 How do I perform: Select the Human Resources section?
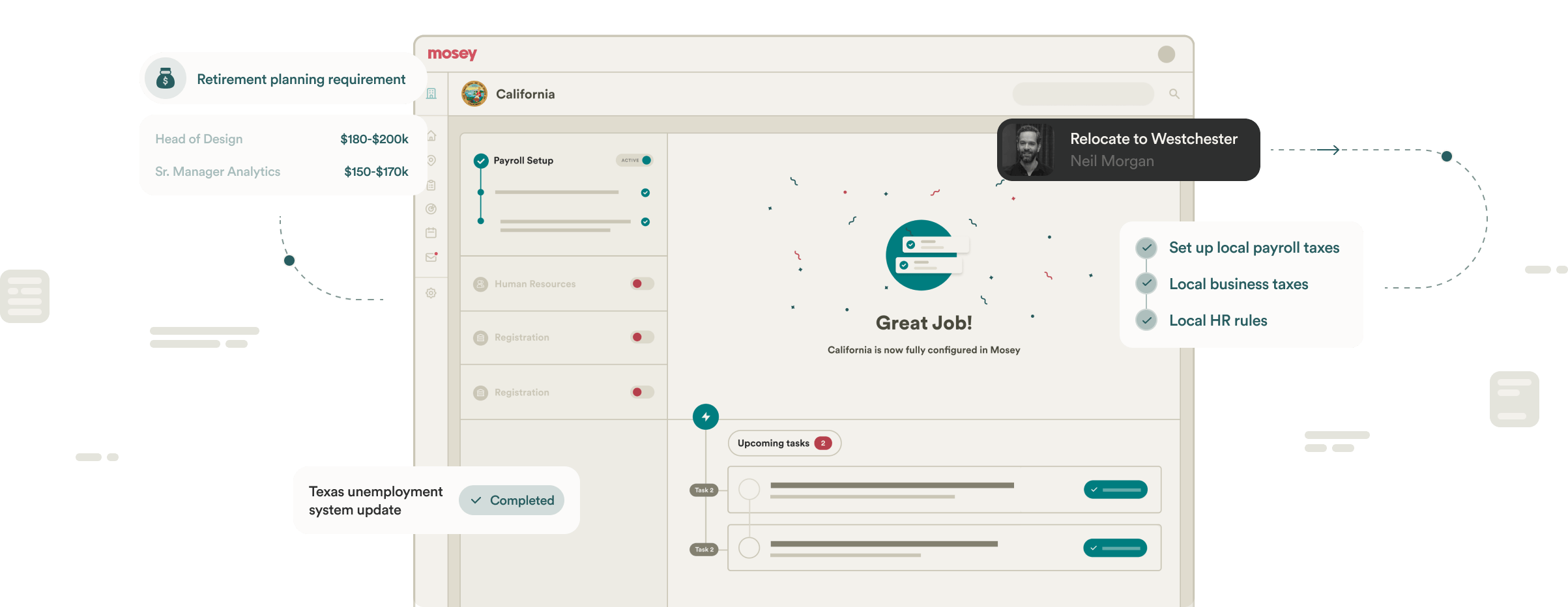pos(535,284)
